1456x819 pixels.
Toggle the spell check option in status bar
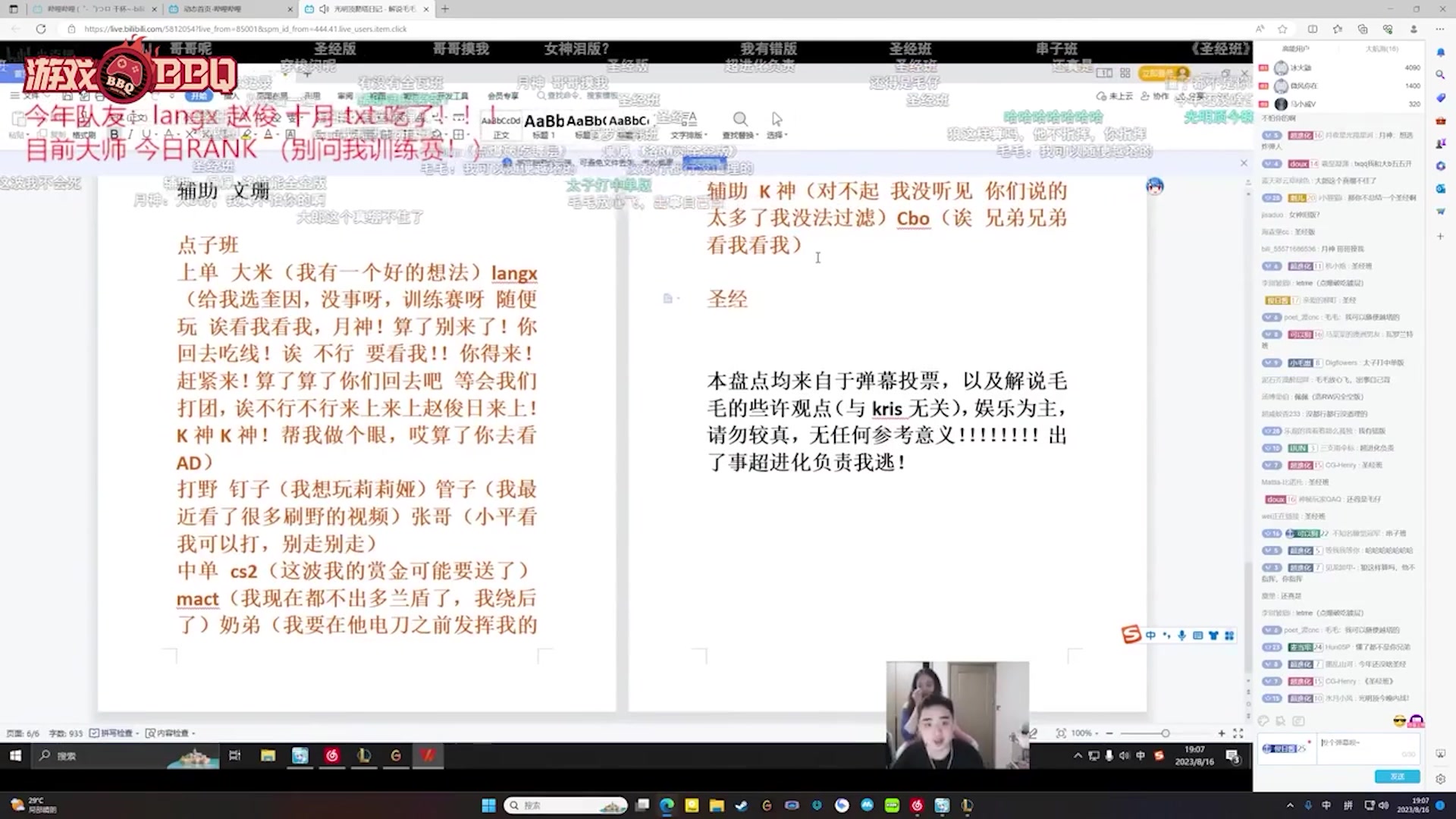pos(114,733)
